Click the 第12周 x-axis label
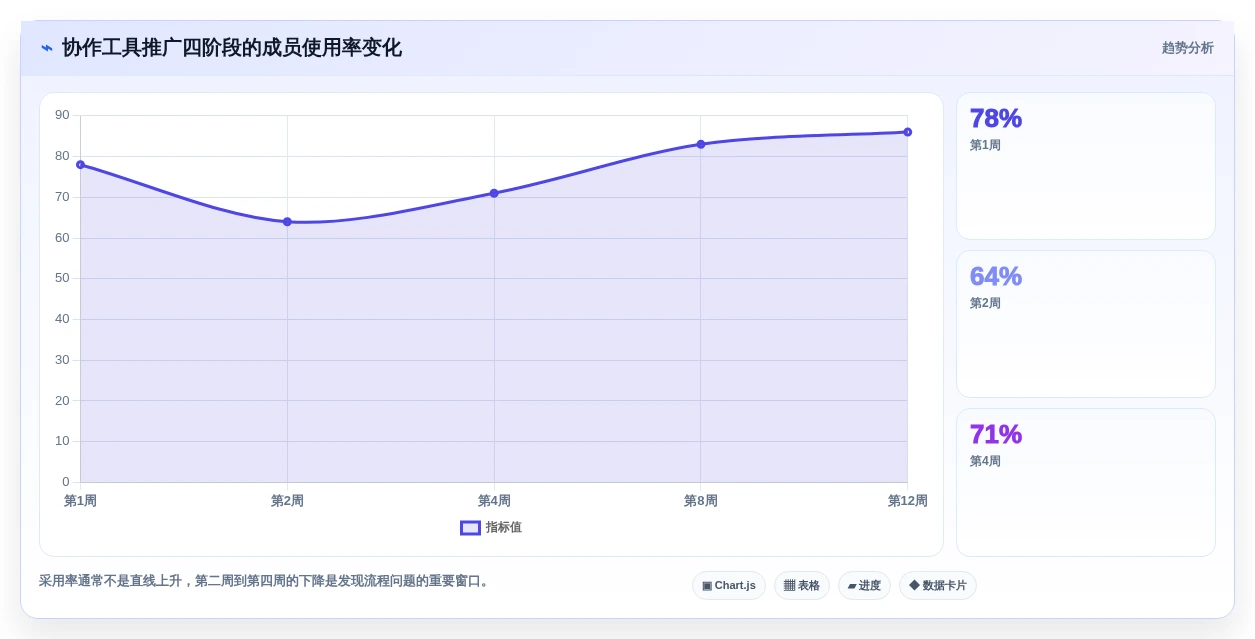This screenshot has height=639, width=1255. (907, 501)
